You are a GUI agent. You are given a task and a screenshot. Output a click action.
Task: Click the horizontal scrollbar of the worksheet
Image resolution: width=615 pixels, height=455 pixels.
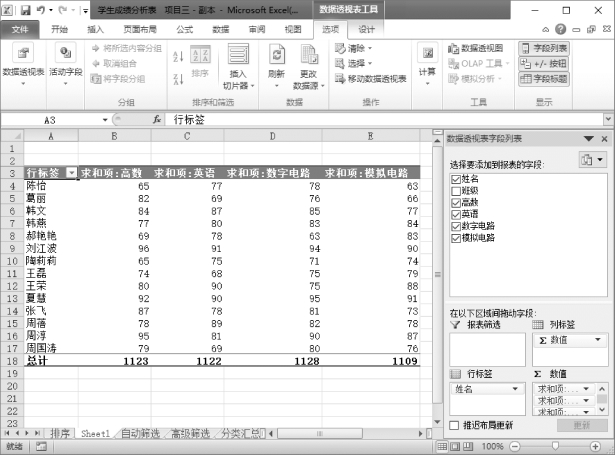click(x=320, y=433)
